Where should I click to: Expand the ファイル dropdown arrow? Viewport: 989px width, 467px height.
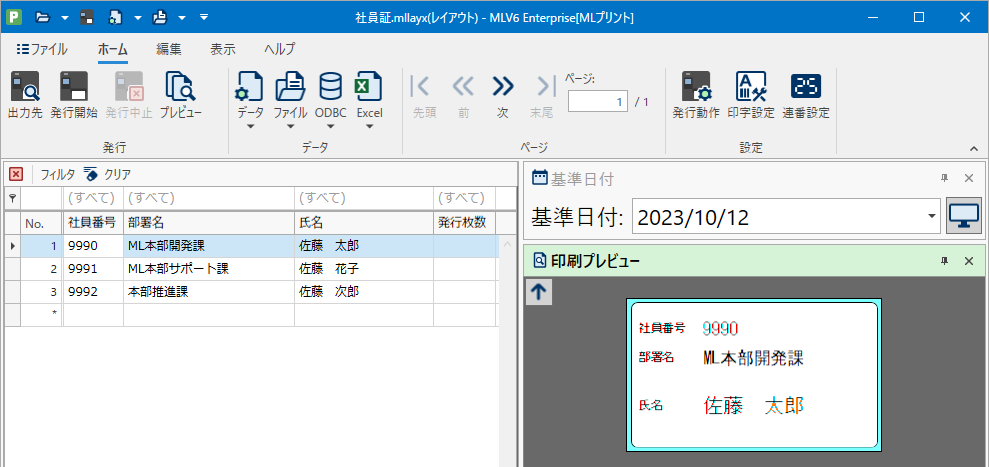click(x=290, y=126)
